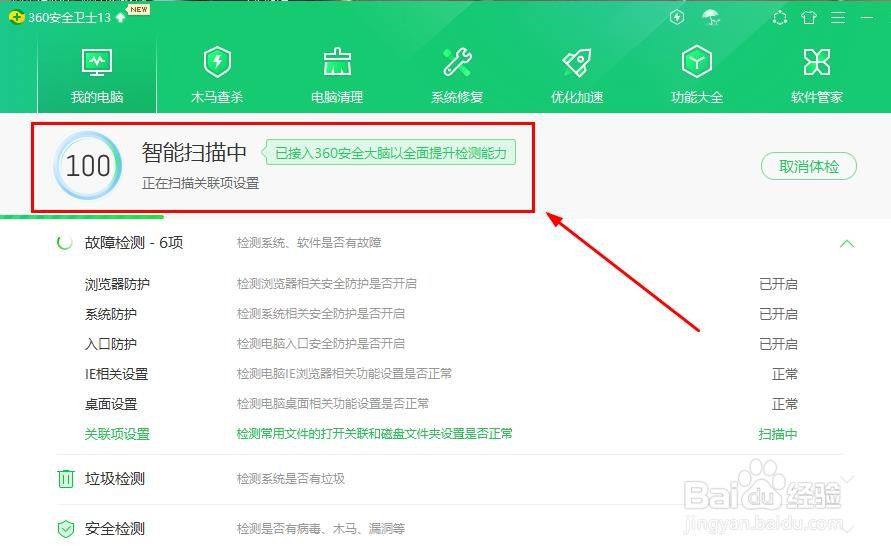Screen dimensions: 891x554
Task: Click 已开启 status for 浏览器防护
Action: (x=778, y=284)
